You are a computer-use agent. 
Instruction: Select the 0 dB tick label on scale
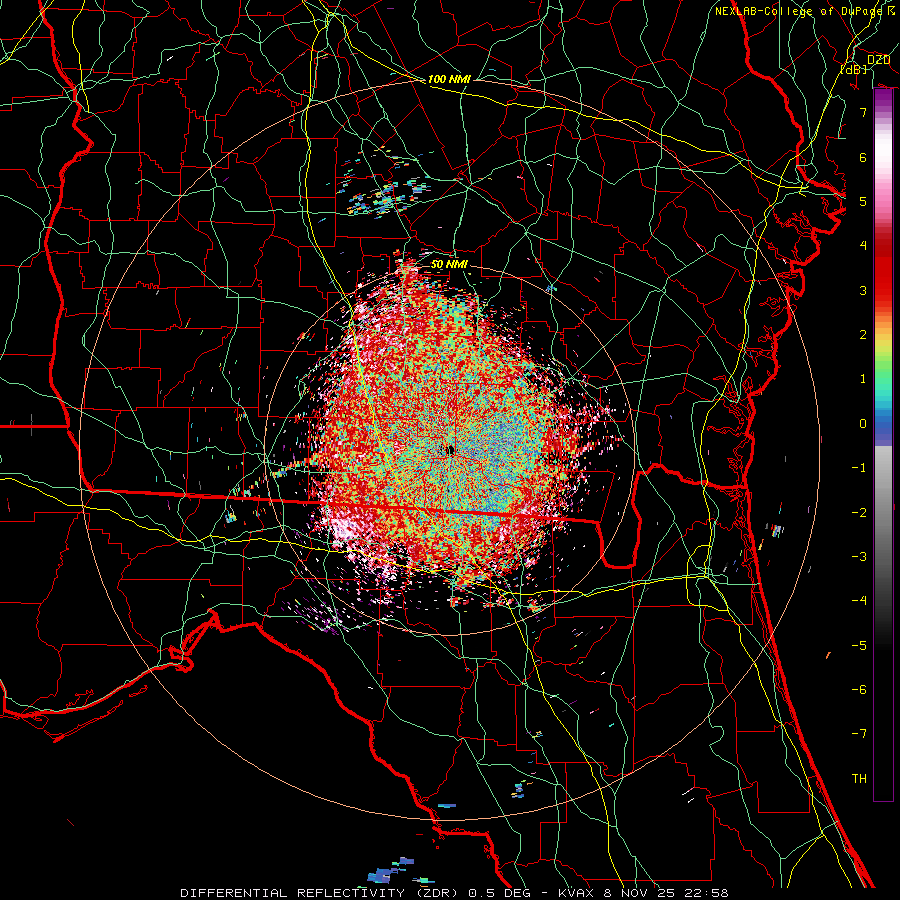863,424
